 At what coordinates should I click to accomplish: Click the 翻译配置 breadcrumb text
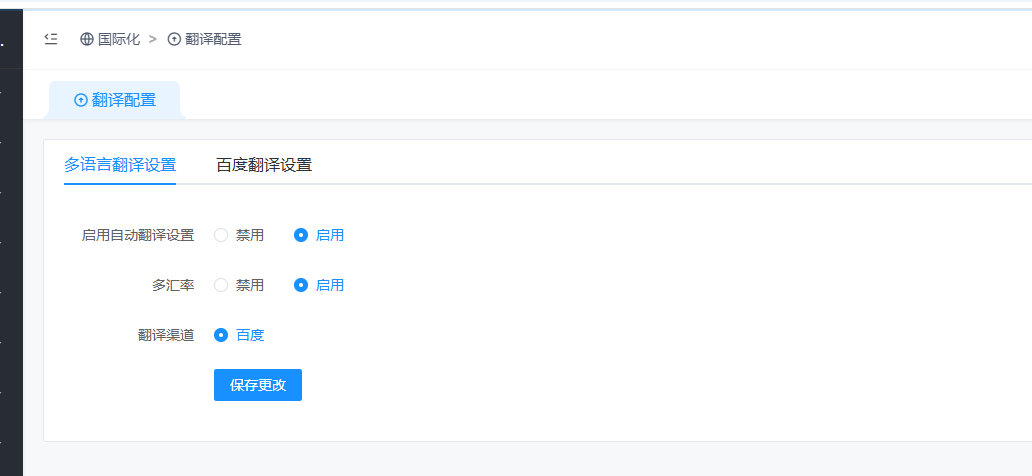pos(213,39)
